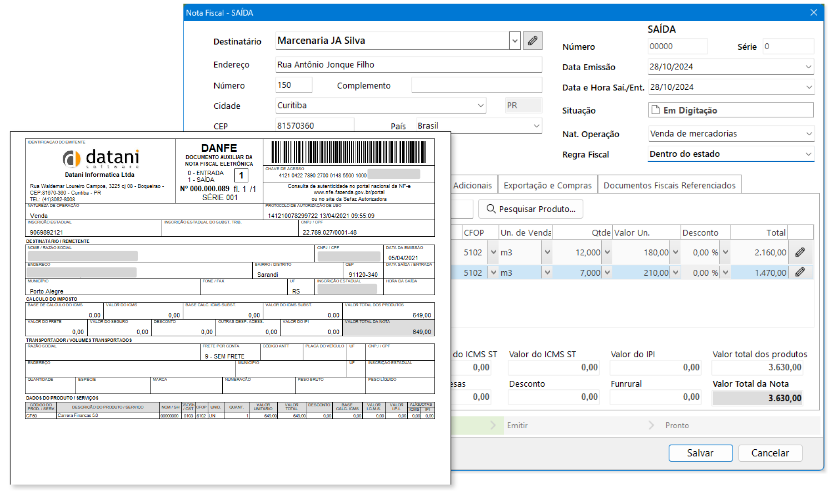Viewport: 831px width, 491px height.
Task: Click the CEP field 81570360
Action: coord(315,126)
